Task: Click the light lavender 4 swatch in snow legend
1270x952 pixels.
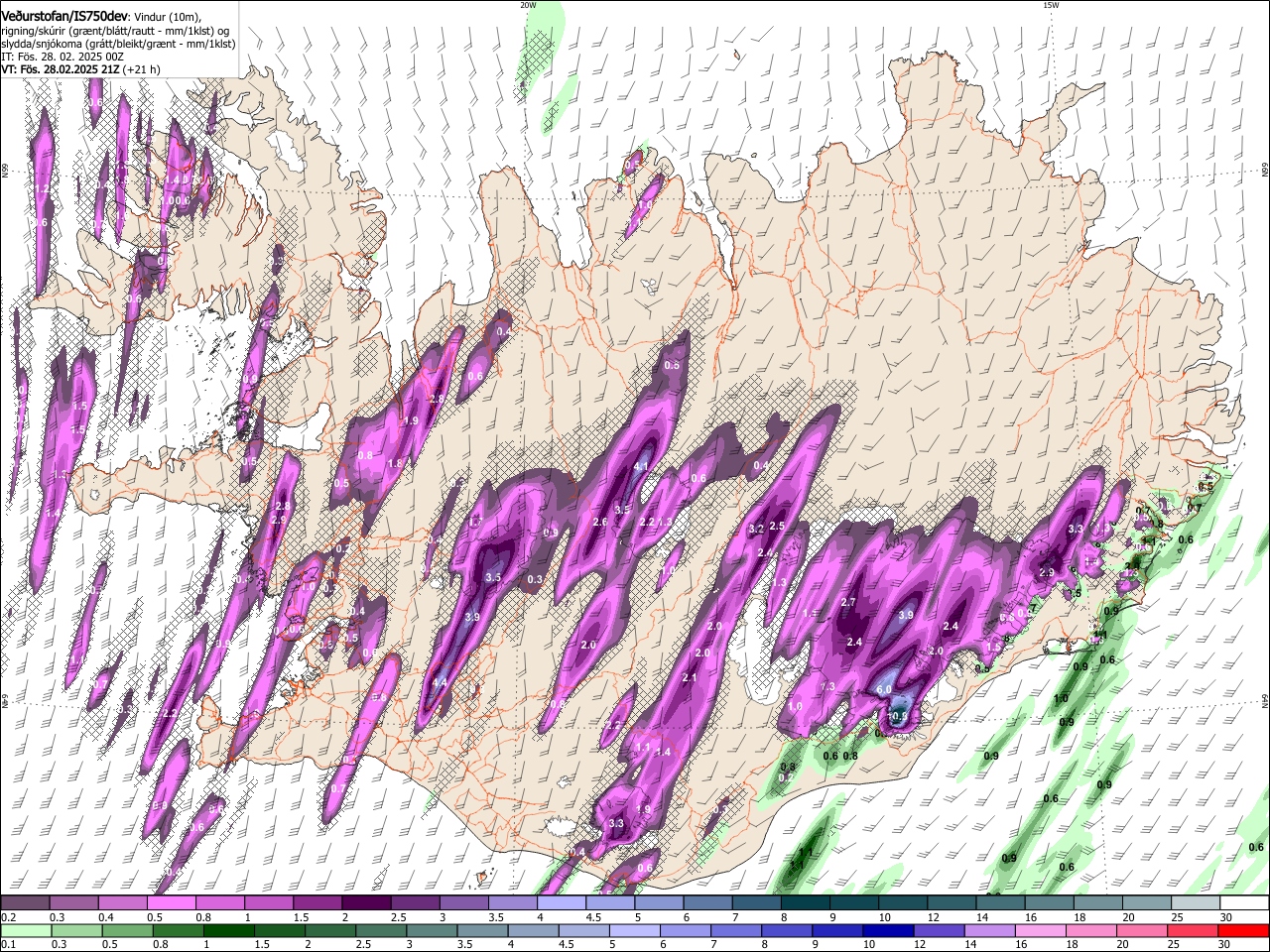Action: (x=562, y=903)
